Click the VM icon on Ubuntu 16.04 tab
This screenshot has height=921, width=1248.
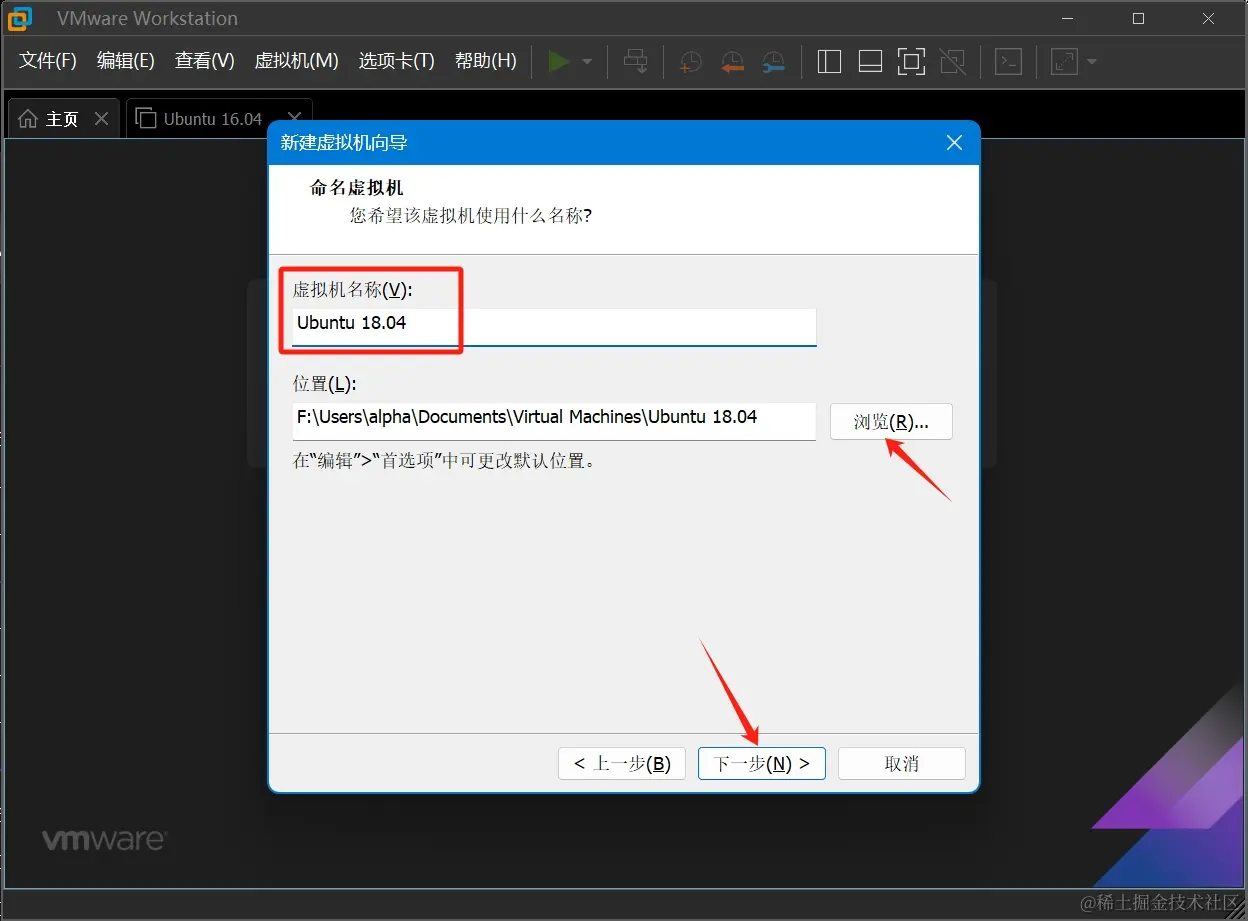click(146, 118)
